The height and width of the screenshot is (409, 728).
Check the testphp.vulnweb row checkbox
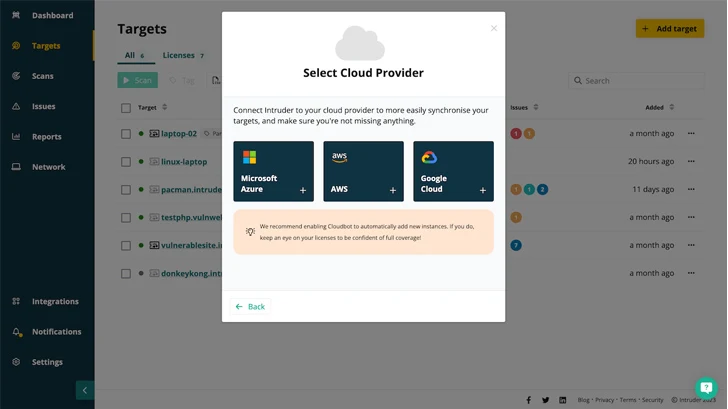[x=126, y=217]
